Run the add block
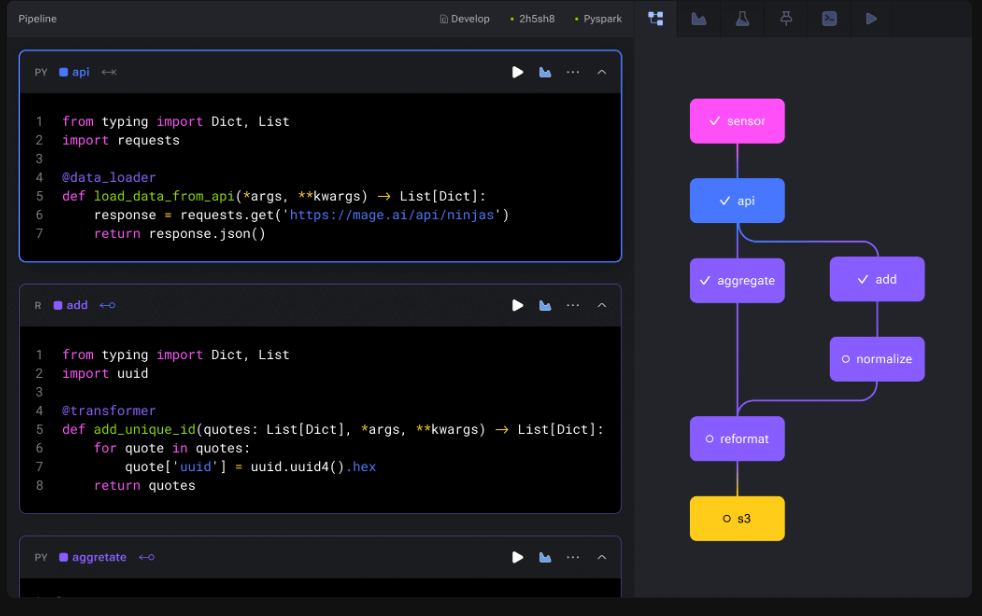The image size is (982, 616). tap(517, 305)
